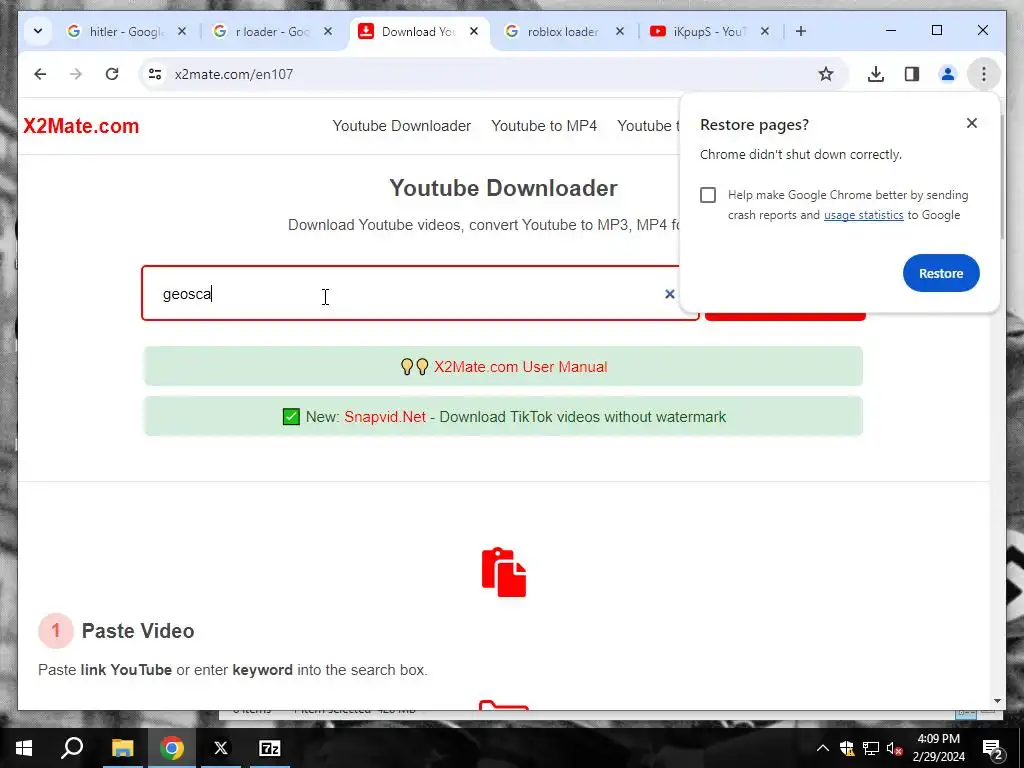Toggle the Chrome side panel
Image resolution: width=1024 pixels, height=768 pixels.
tap(912, 74)
